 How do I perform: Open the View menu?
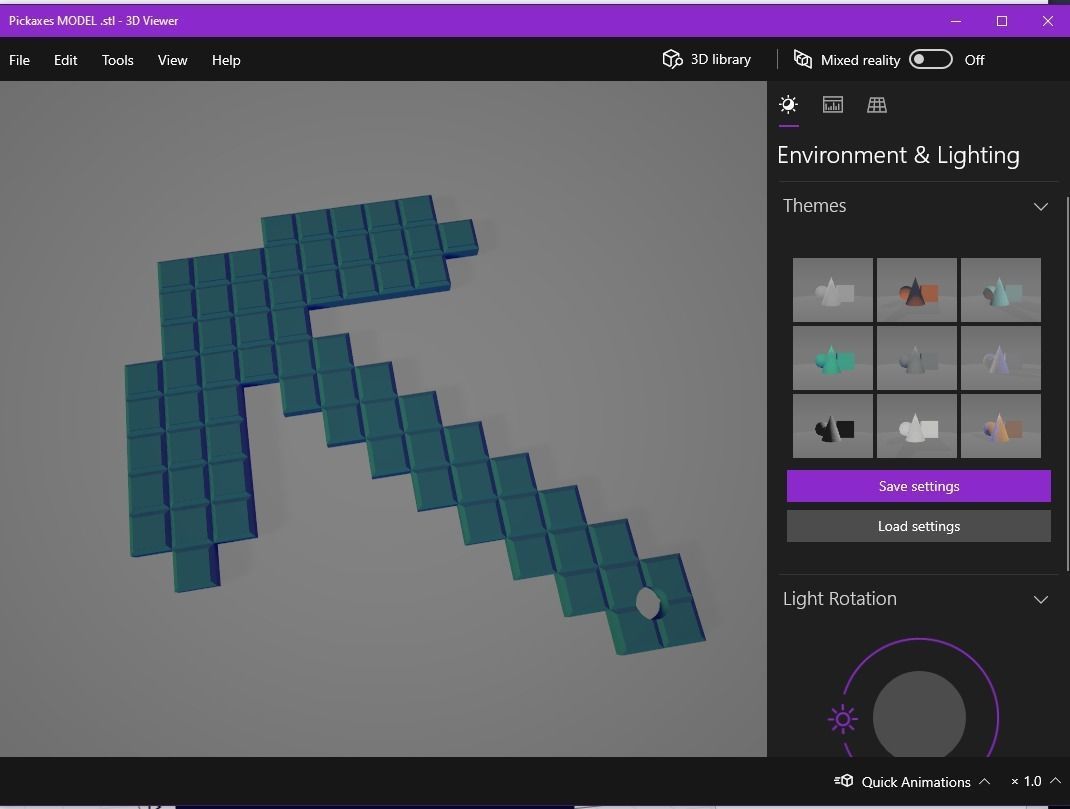click(173, 60)
